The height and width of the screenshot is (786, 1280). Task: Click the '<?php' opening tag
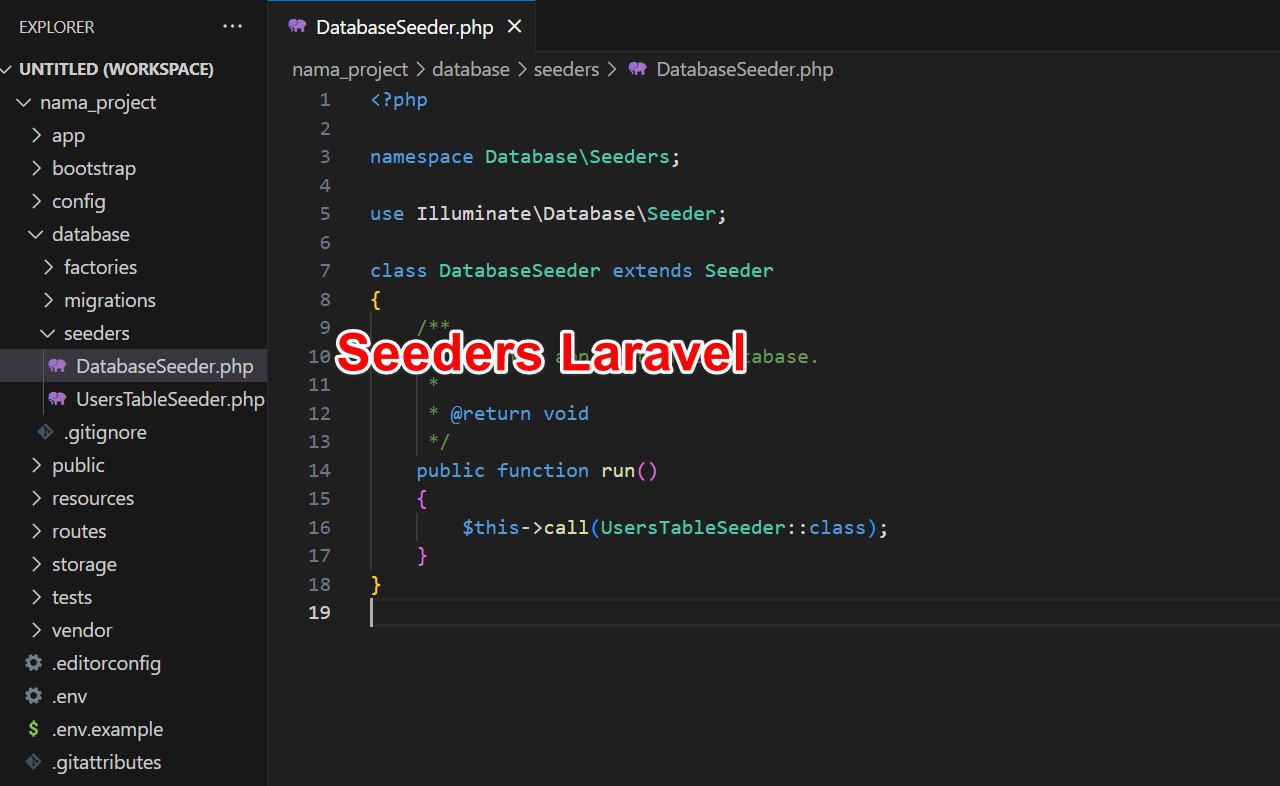pyautogui.click(x=399, y=100)
